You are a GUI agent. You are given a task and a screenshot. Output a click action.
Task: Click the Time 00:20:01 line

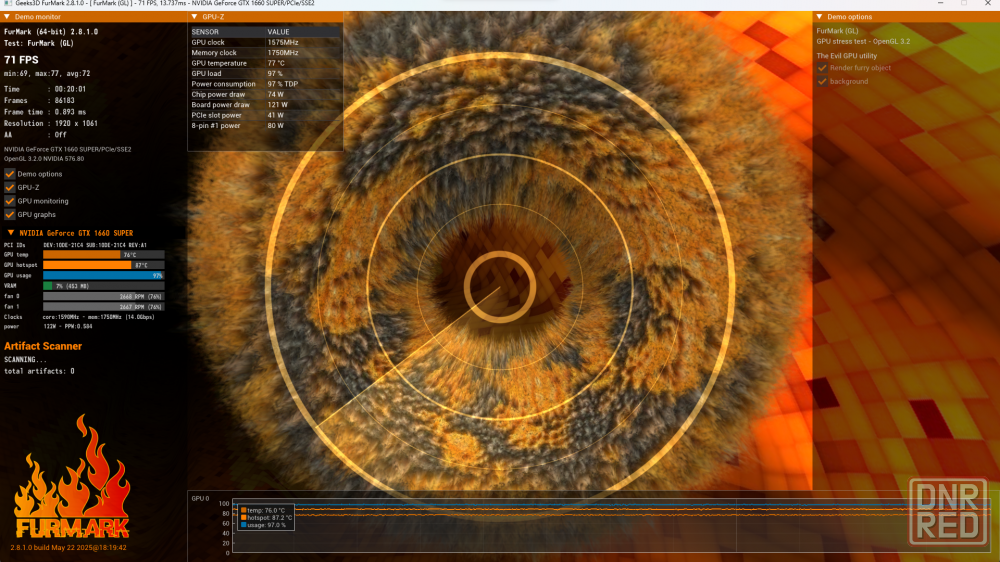(45, 89)
